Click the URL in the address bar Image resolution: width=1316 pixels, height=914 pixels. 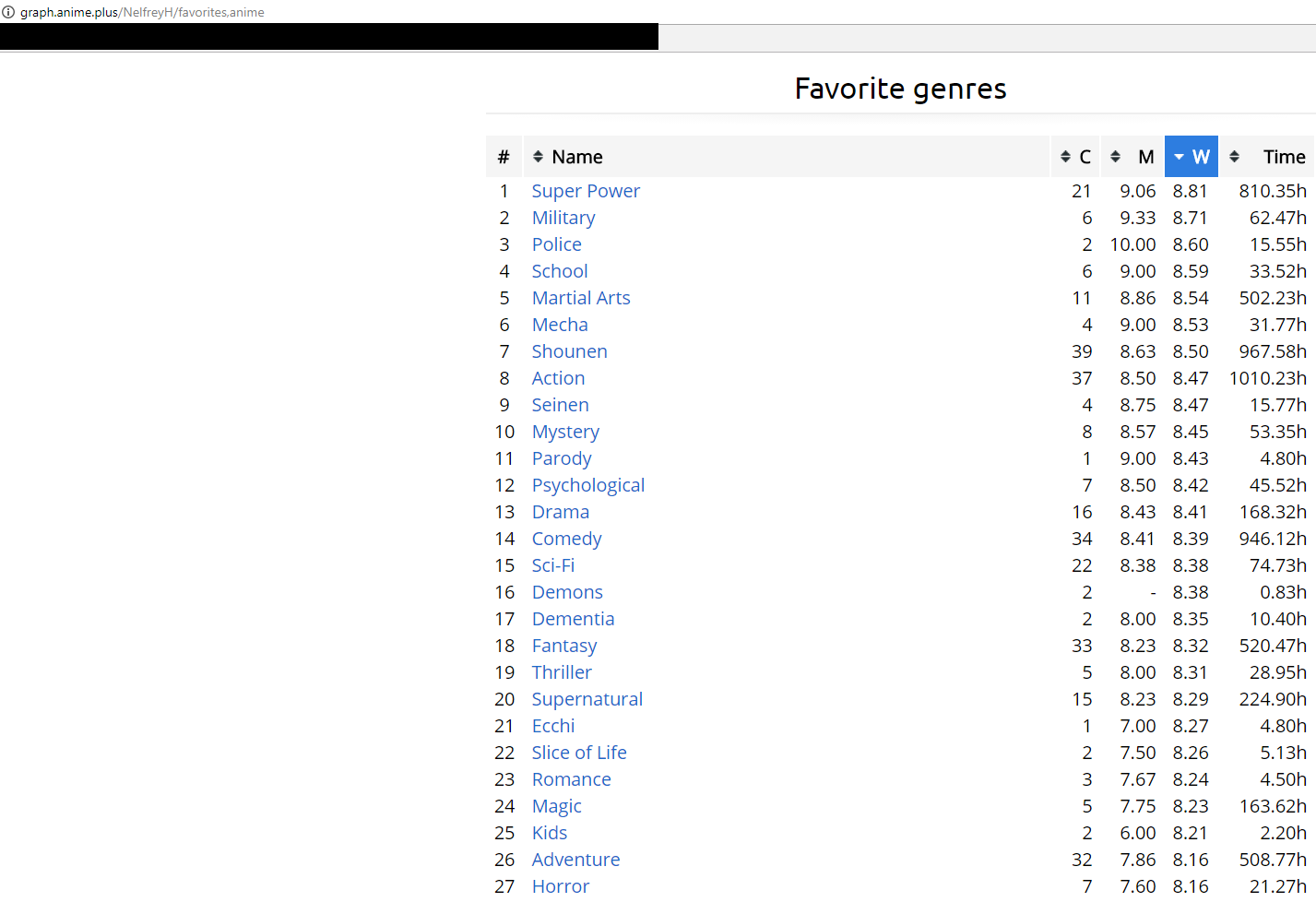tap(142, 12)
